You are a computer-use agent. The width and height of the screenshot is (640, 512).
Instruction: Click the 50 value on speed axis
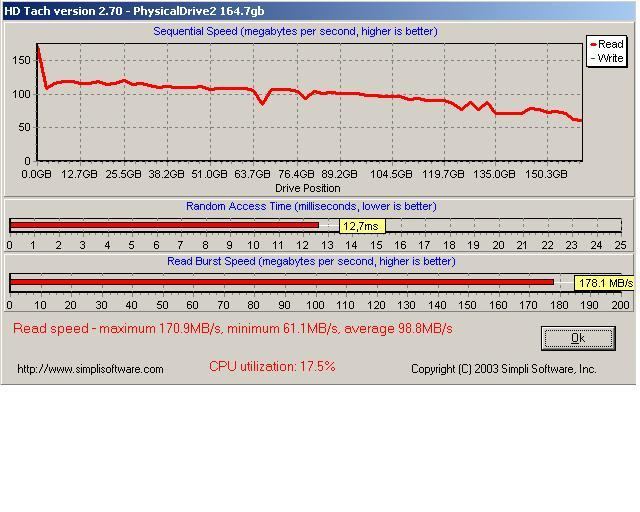[x=25, y=127]
